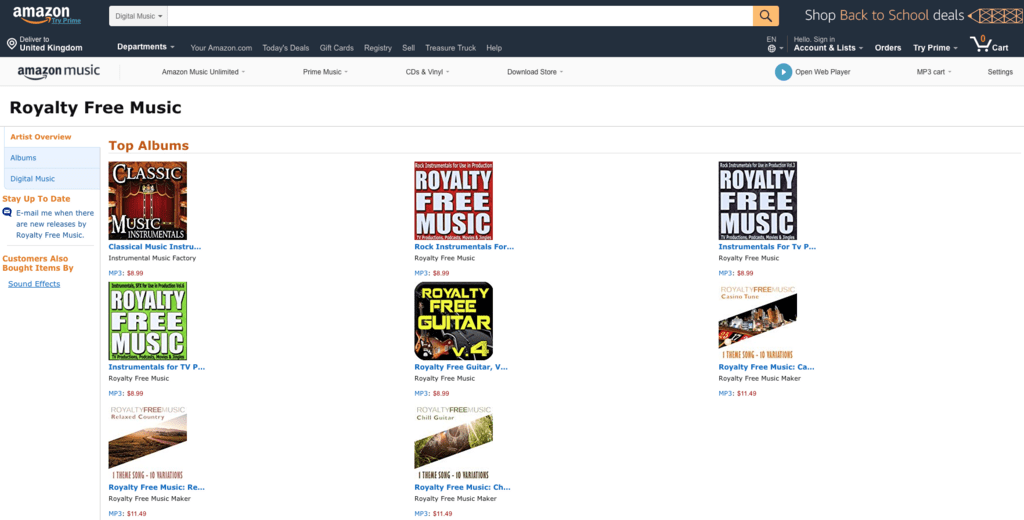Open the green Royalty Free Music album cover
This screenshot has height=520, width=1024.
[148, 321]
